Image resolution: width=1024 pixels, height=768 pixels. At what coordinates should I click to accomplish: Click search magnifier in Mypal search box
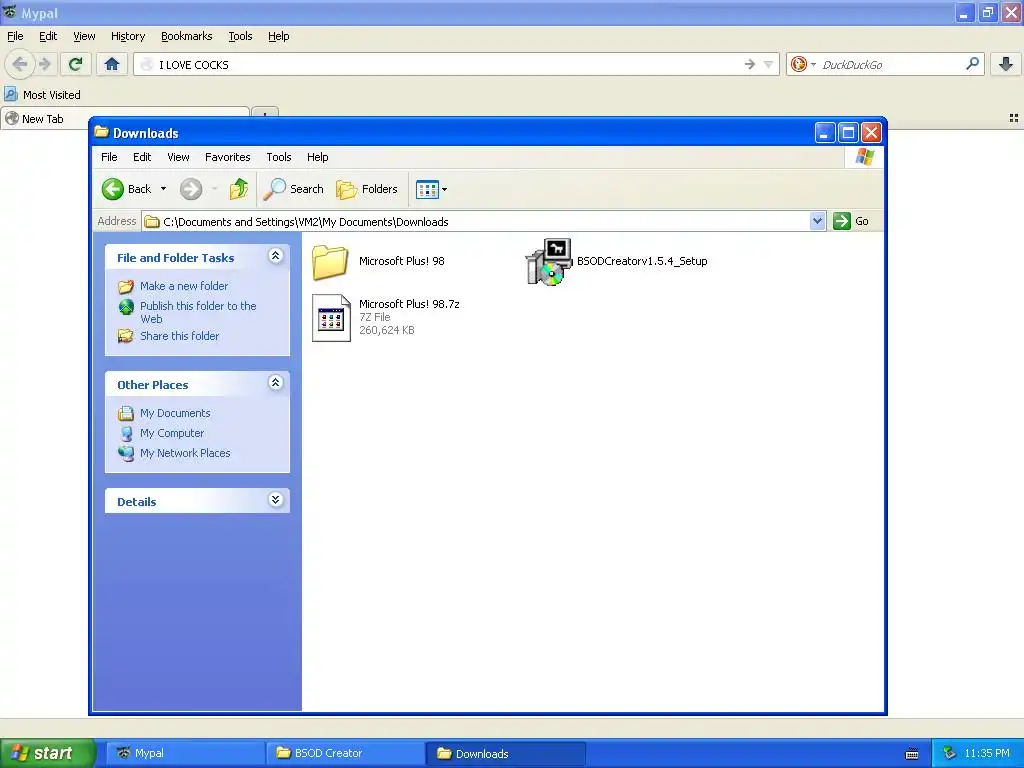[972, 64]
